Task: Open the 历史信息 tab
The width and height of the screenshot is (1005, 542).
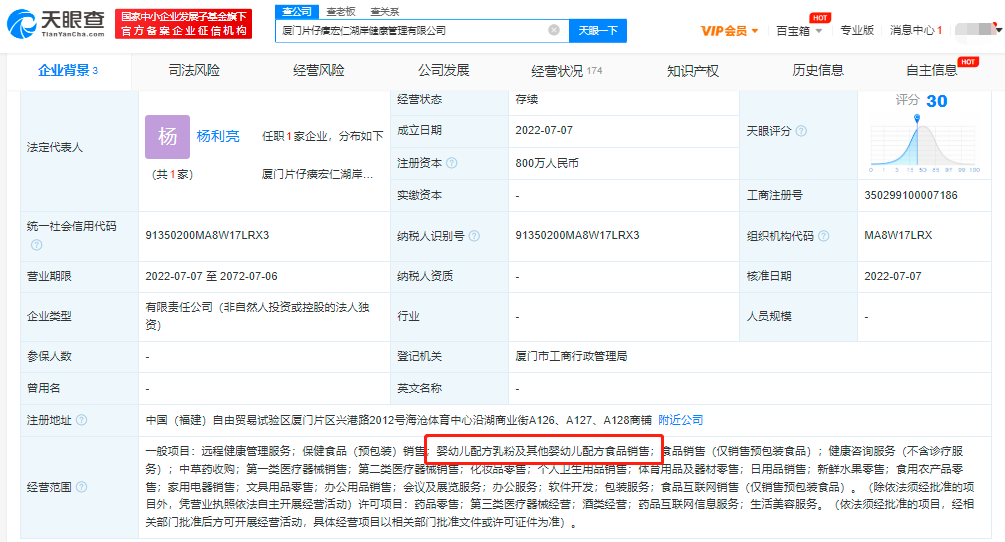Action: point(818,70)
